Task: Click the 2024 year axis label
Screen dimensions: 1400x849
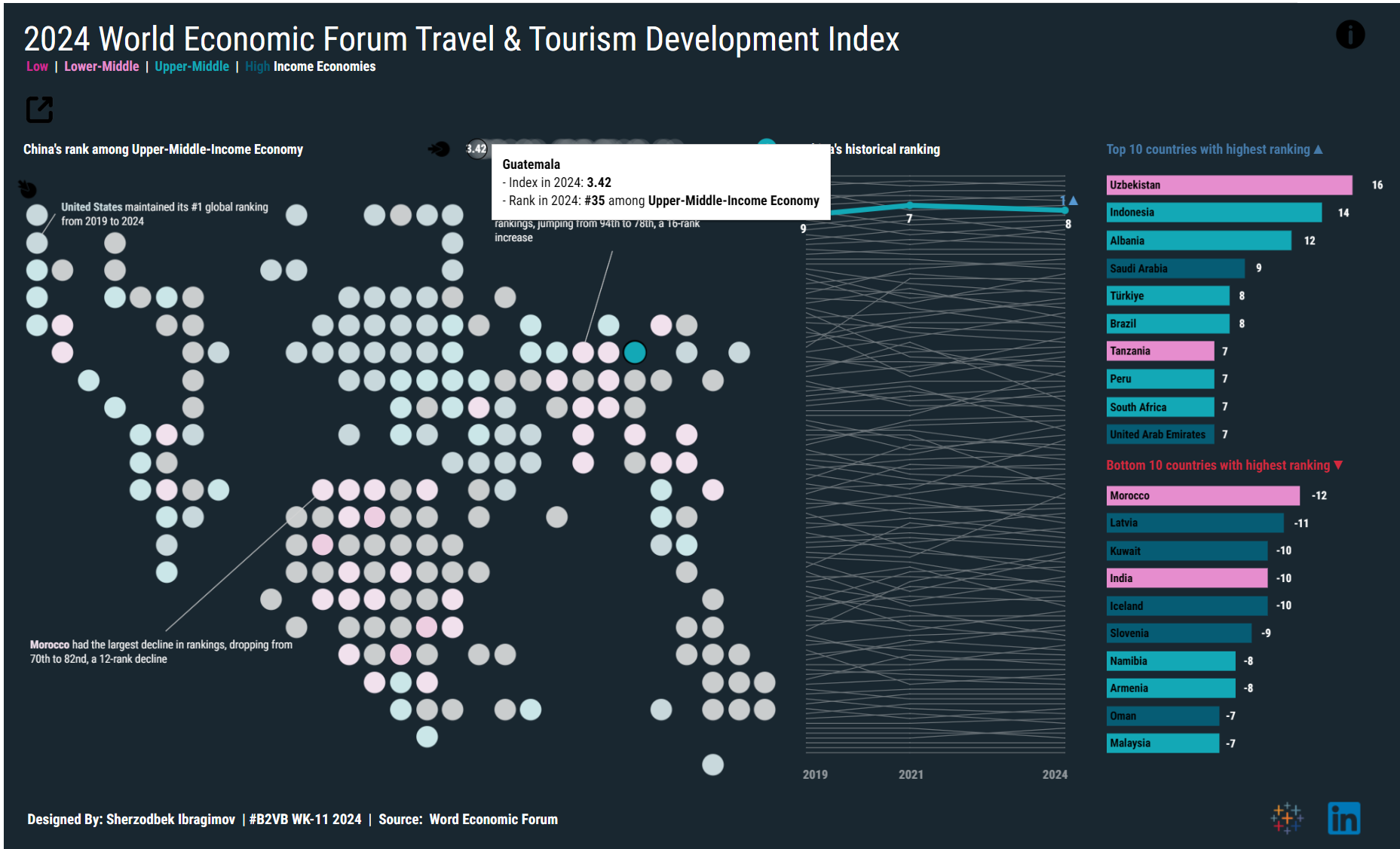Action: pos(1055,774)
